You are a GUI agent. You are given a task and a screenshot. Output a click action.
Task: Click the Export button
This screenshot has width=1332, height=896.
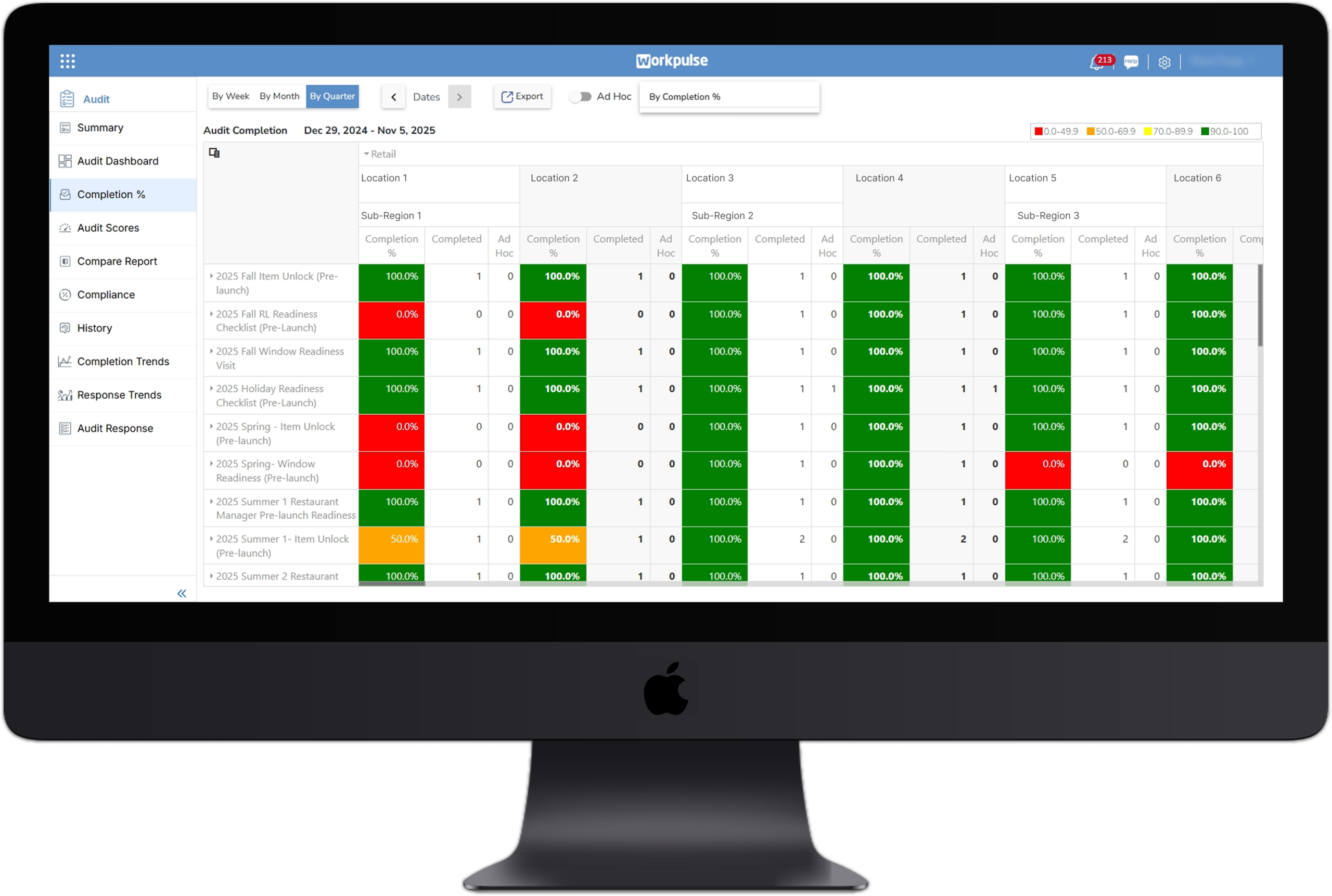522,97
